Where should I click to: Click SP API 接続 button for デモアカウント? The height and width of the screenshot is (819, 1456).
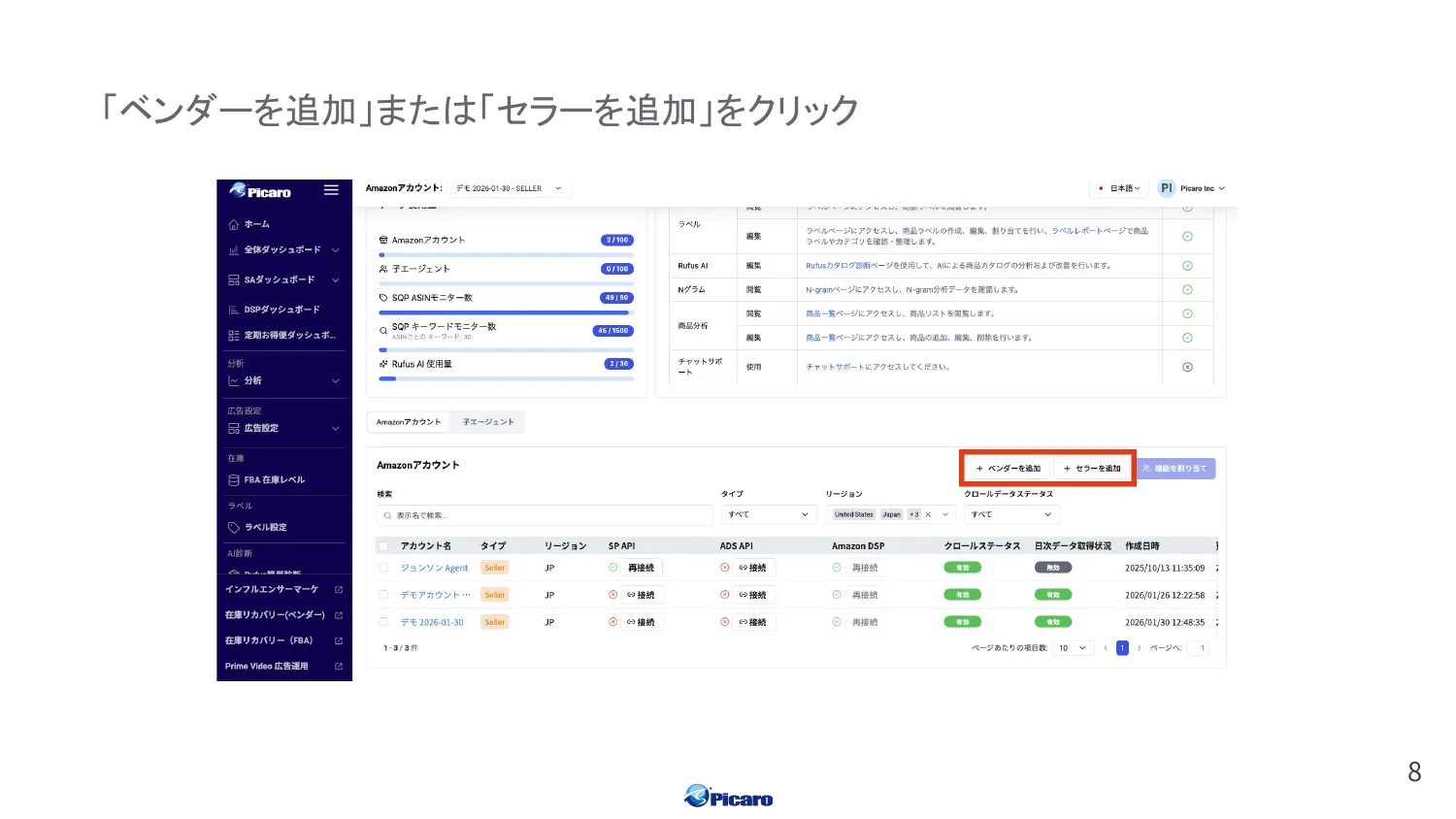(x=642, y=595)
